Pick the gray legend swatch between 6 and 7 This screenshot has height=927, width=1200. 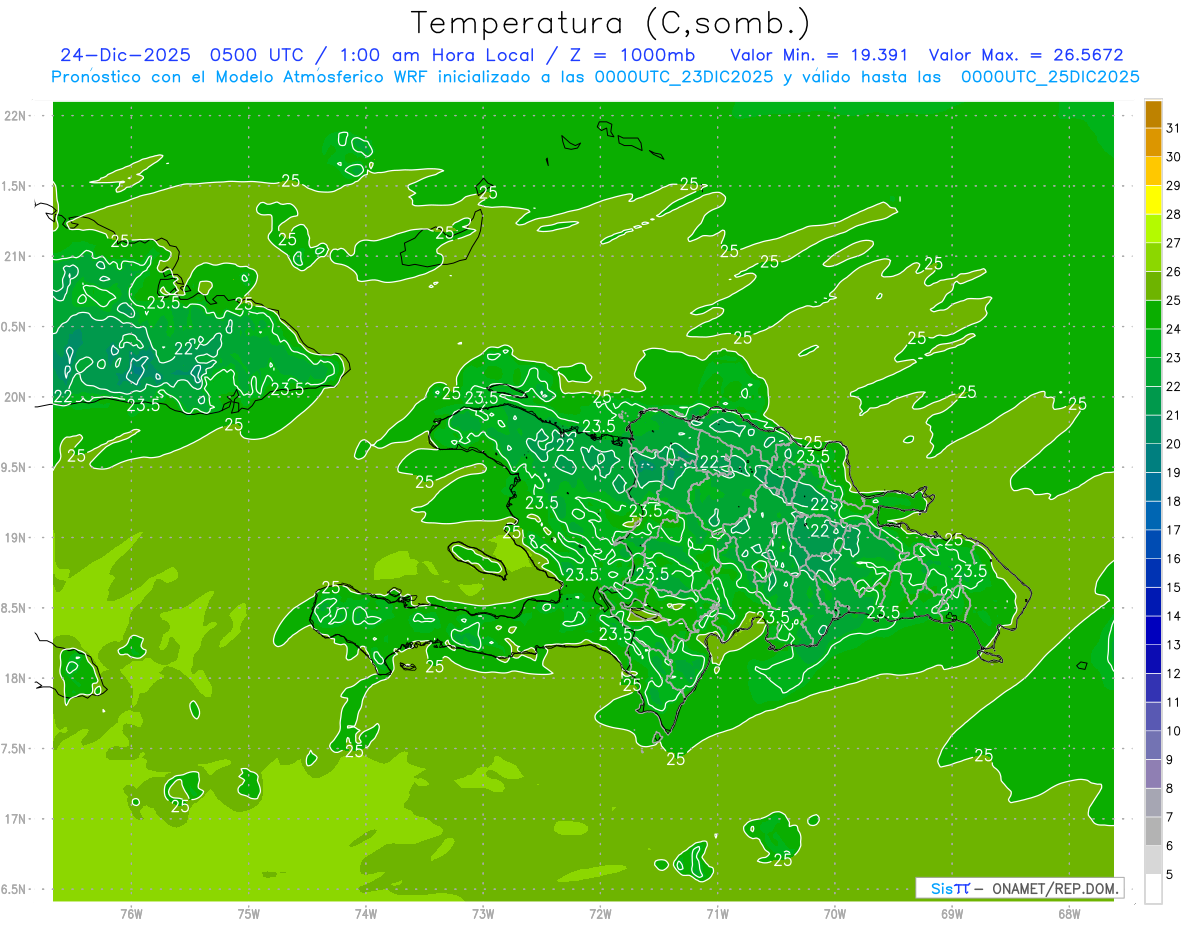(1153, 832)
